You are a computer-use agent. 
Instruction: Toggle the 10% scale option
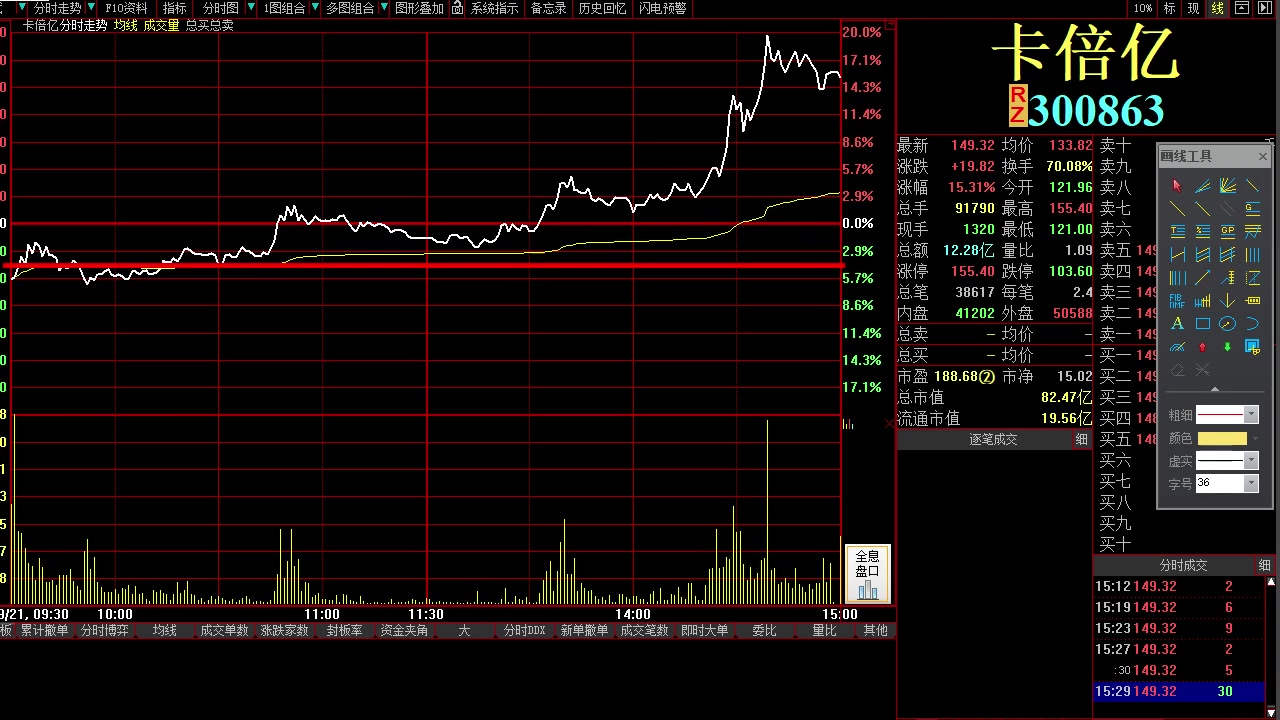coord(1142,8)
